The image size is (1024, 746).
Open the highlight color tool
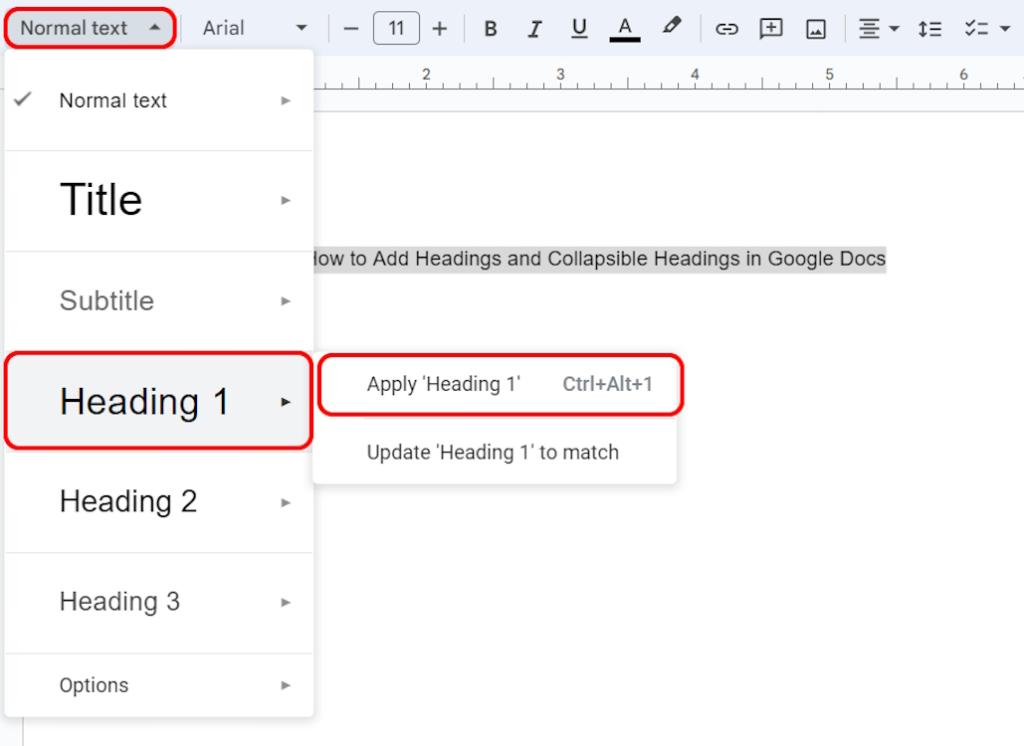pyautogui.click(x=672, y=28)
